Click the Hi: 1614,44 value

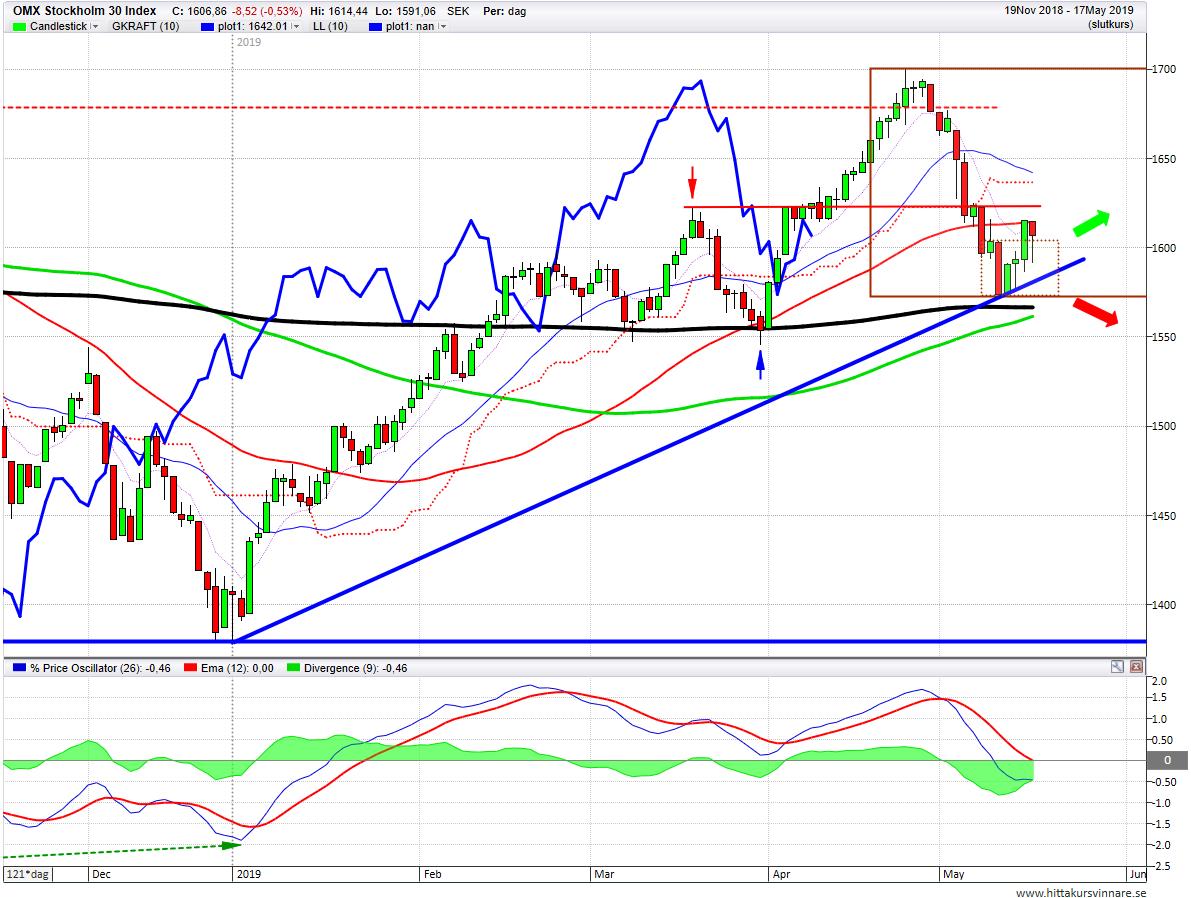tap(339, 11)
